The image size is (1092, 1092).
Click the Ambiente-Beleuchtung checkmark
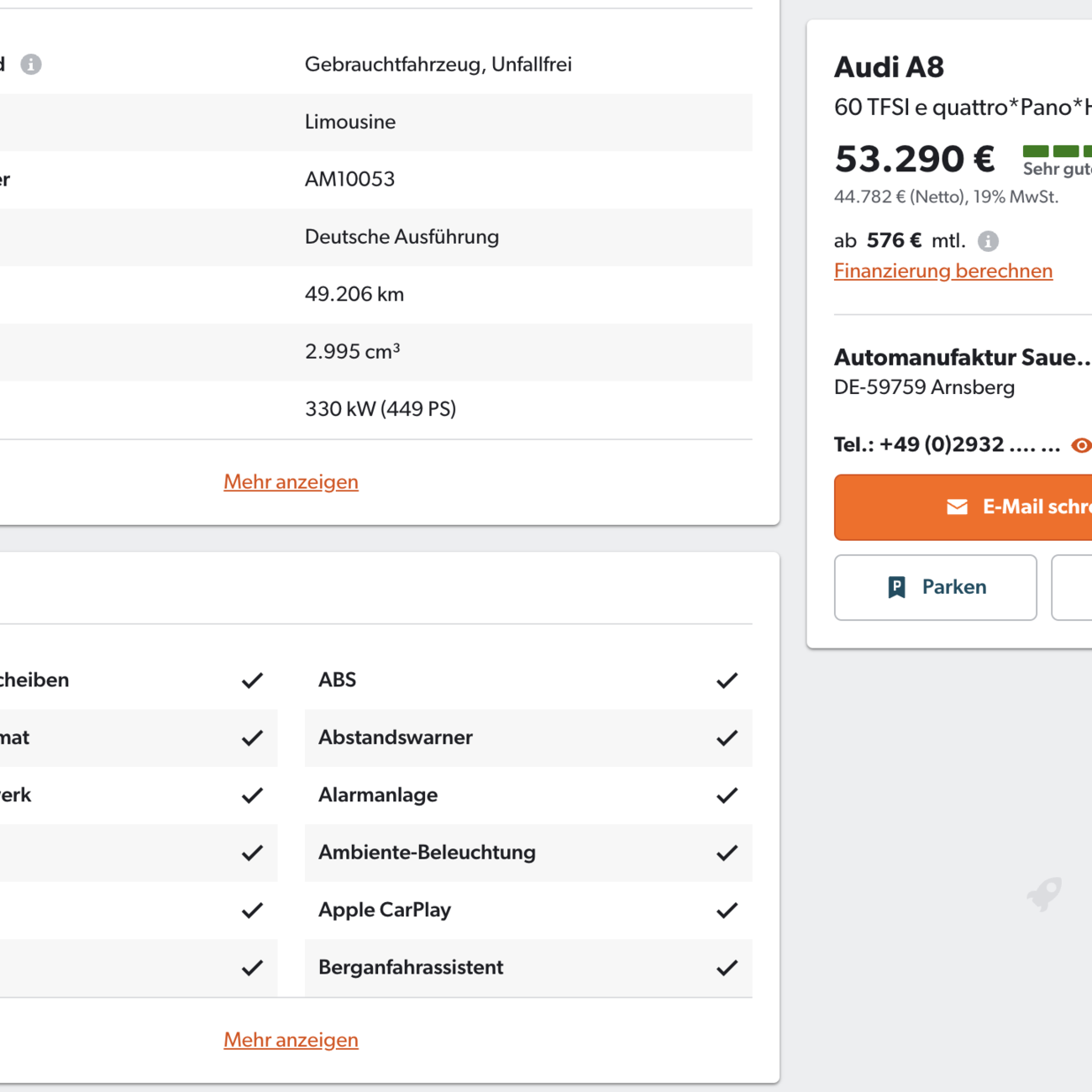[727, 853]
